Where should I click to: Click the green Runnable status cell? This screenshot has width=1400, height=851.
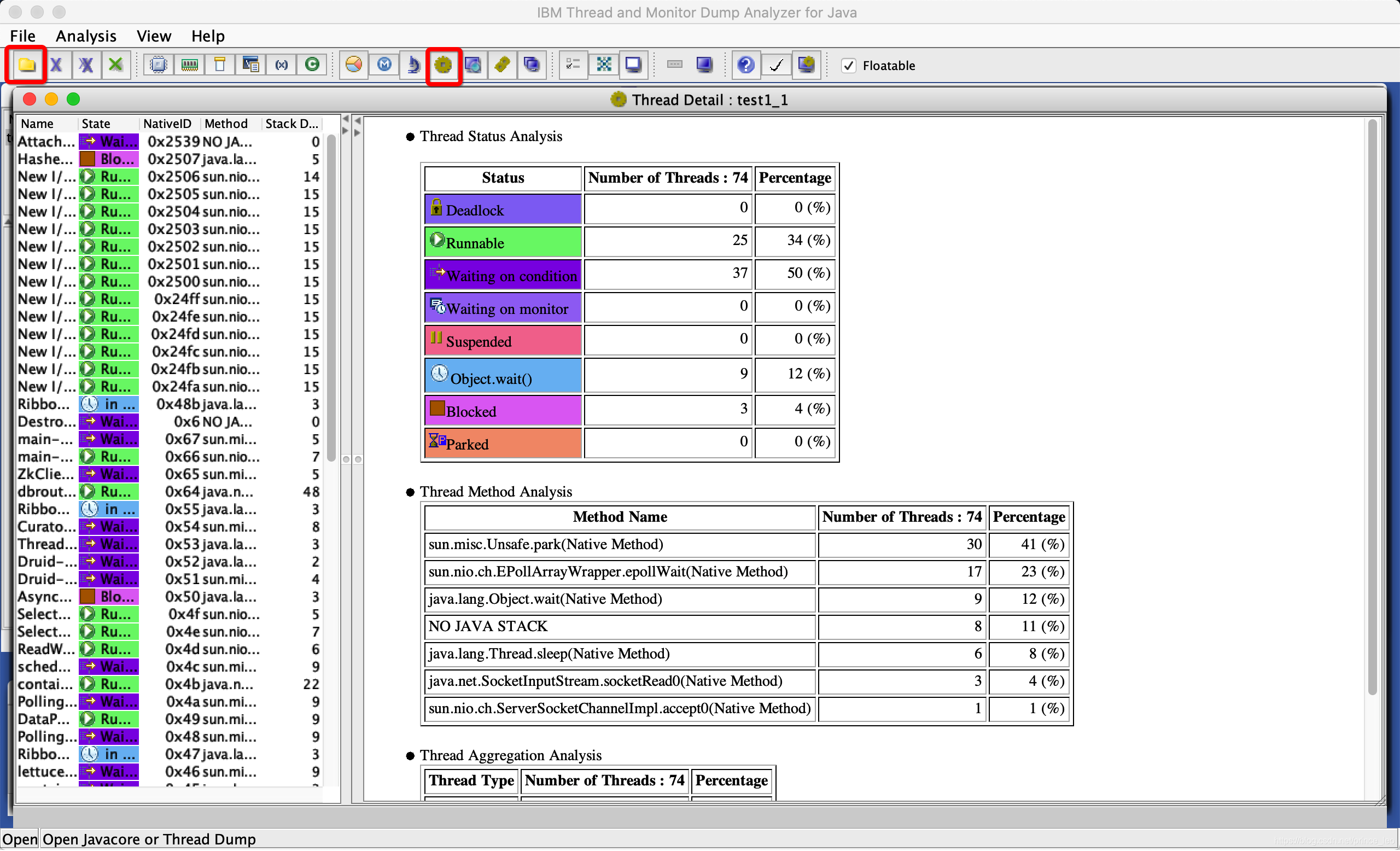tap(503, 243)
